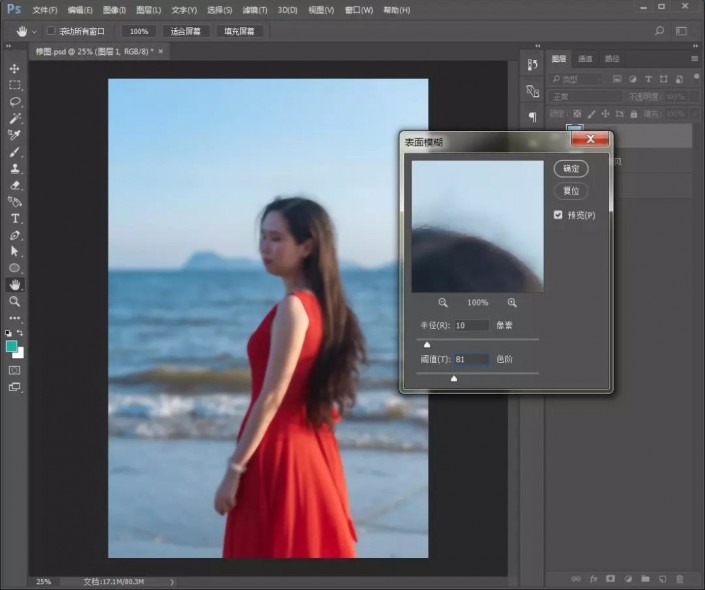The height and width of the screenshot is (590, 705).
Task: Open the History panel icon
Action: [x=532, y=65]
